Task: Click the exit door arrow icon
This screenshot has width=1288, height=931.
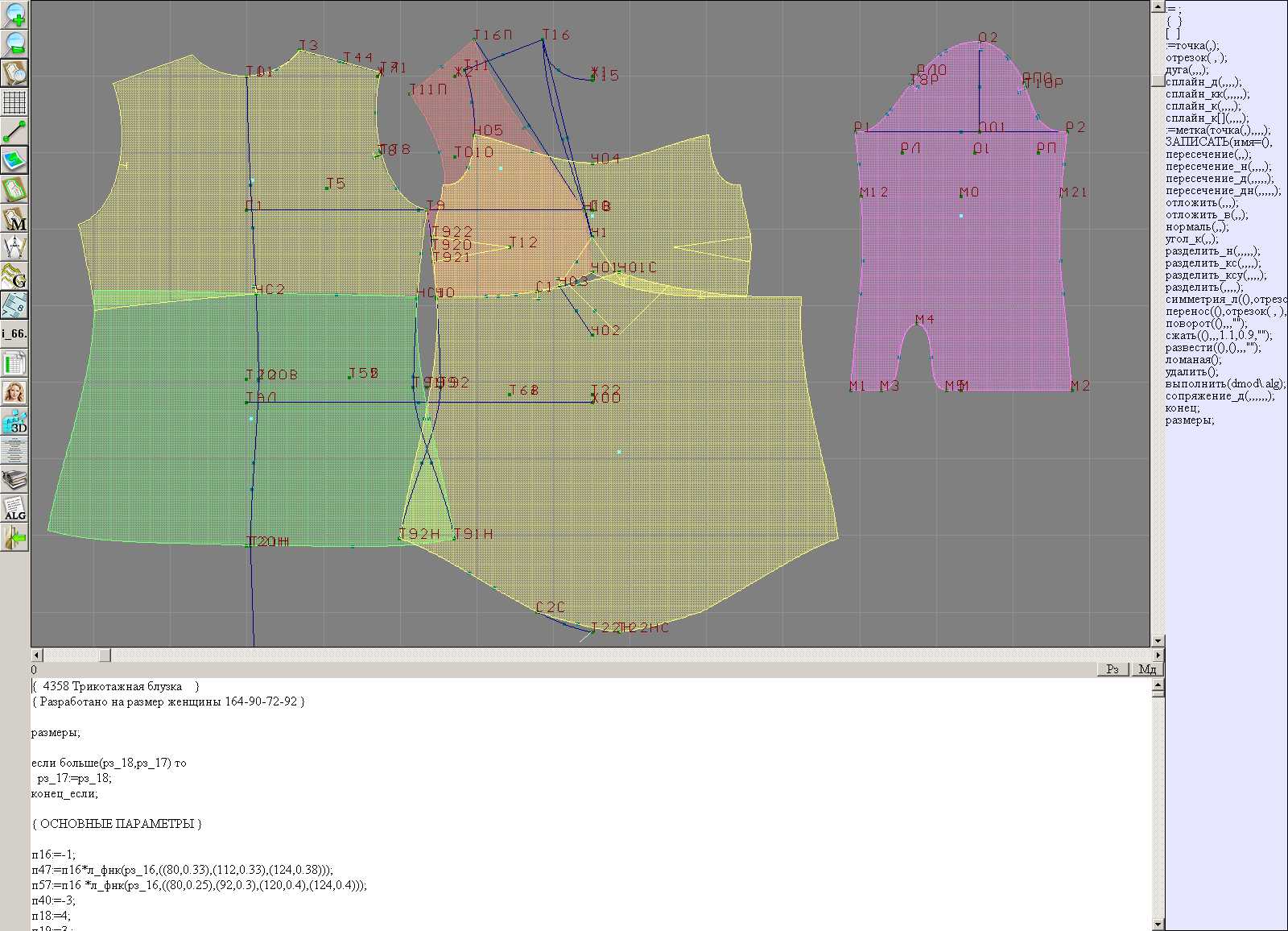Action: tap(14, 537)
